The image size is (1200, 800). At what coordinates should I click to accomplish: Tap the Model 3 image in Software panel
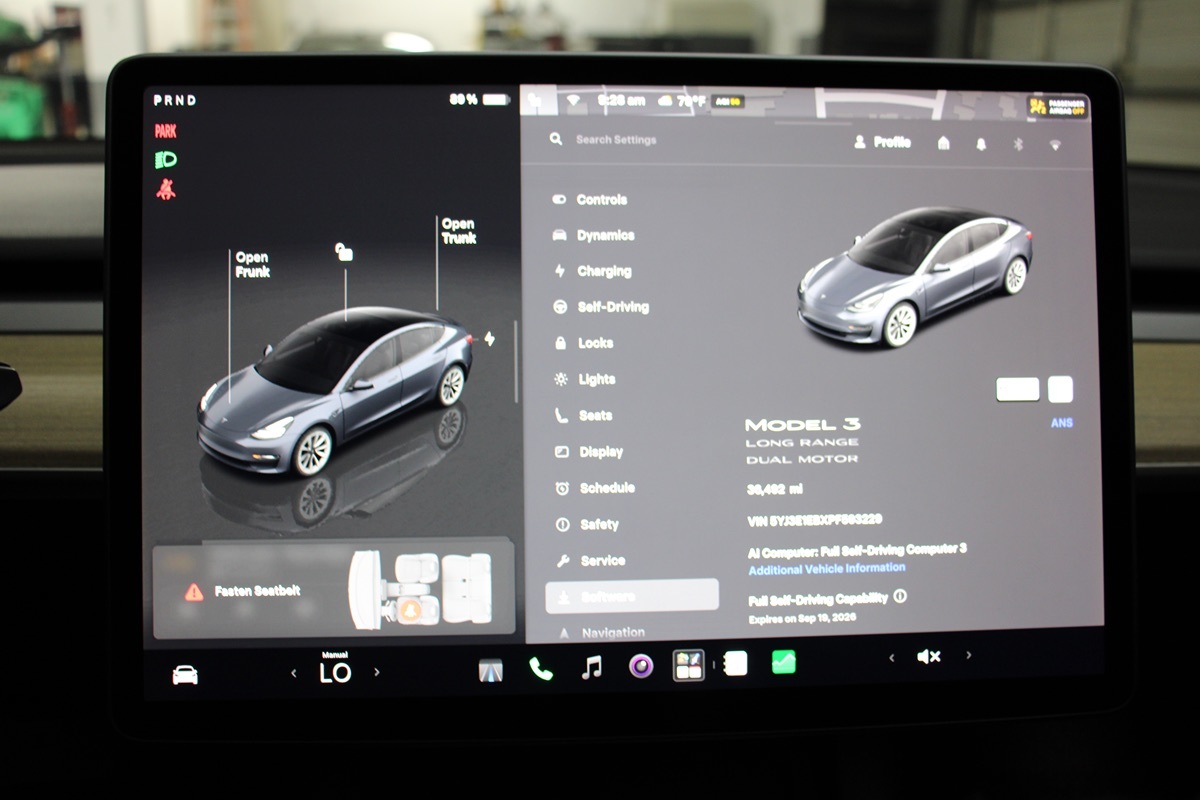(x=914, y=277)
